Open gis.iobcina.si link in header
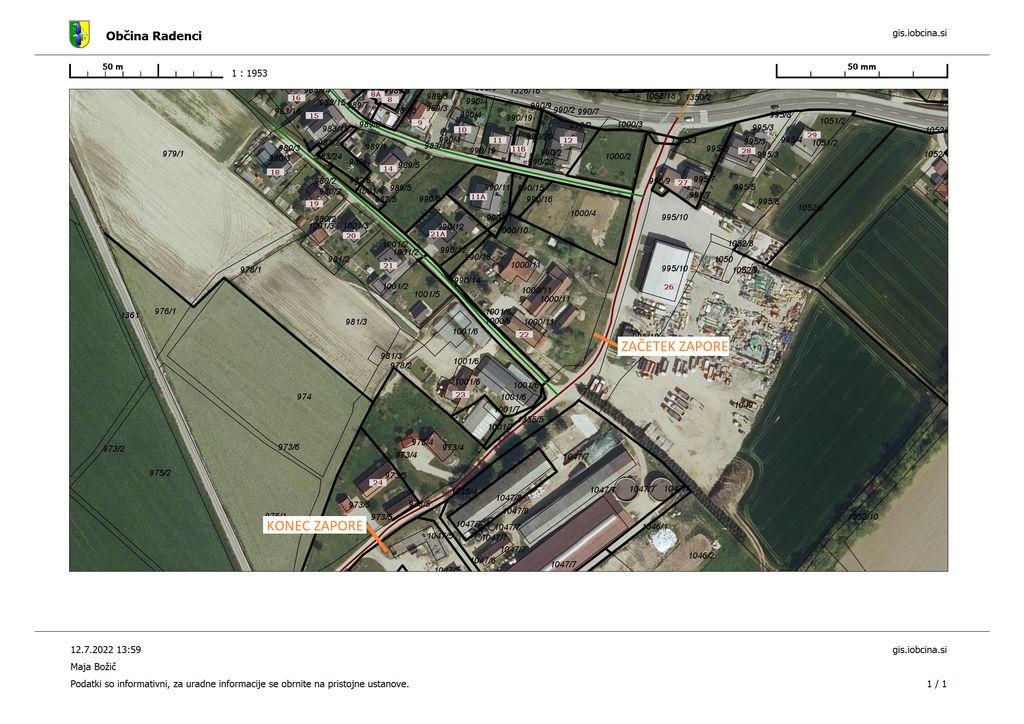The height and width of the screenshot is (724, 1024). tap(919, 33)
